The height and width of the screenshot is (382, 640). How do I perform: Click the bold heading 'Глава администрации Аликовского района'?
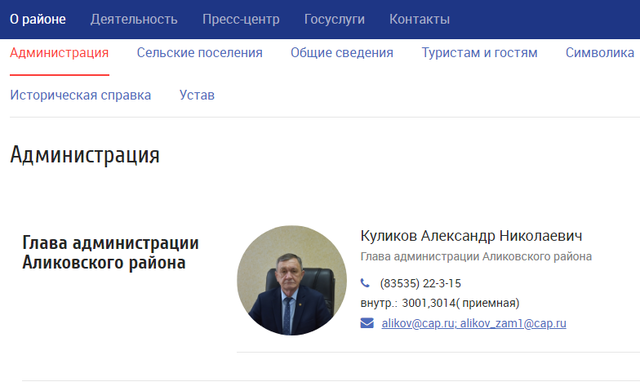pyautogui.click(x=110, y=253)
